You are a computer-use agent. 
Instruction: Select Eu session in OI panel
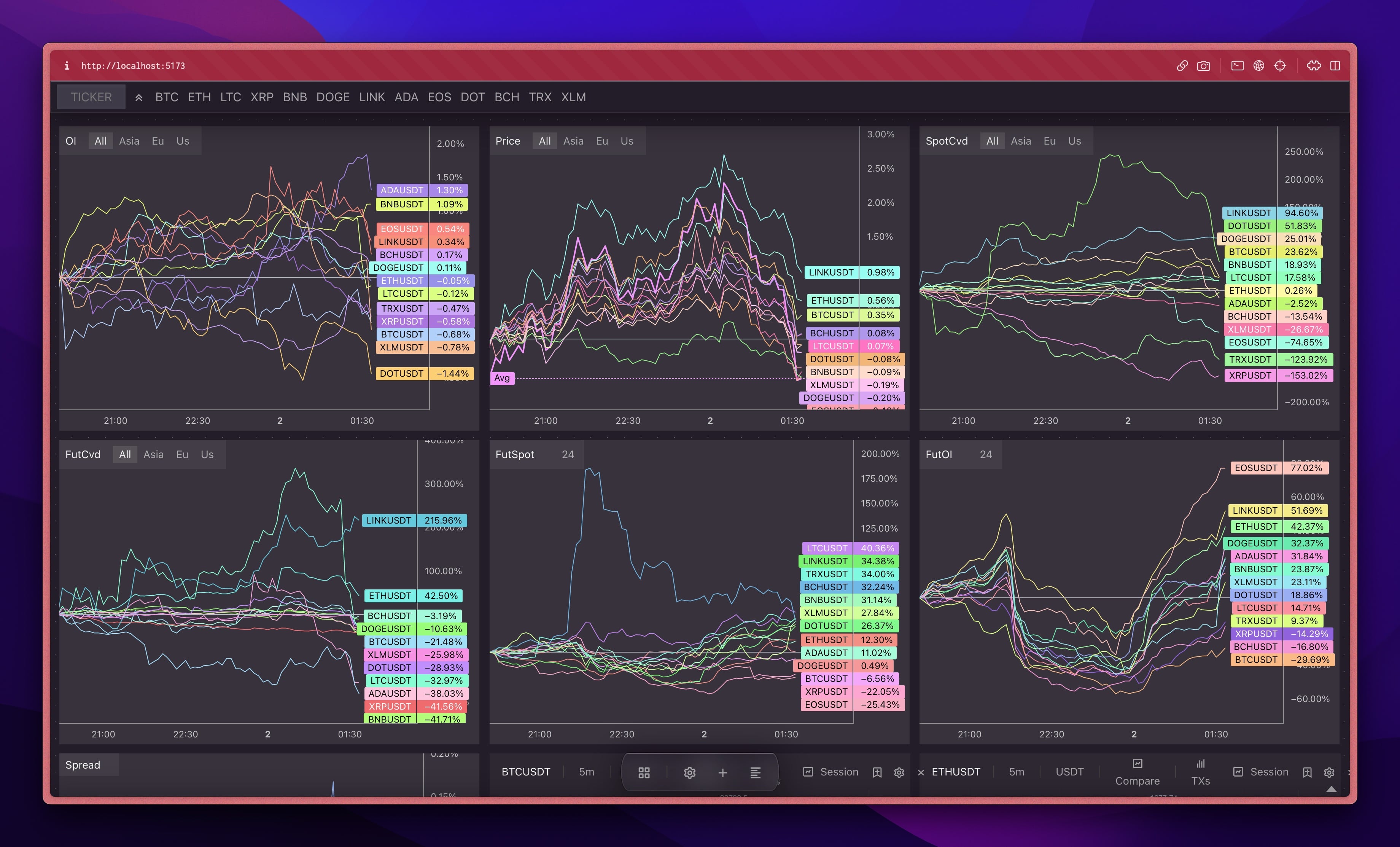pos(158,141)
